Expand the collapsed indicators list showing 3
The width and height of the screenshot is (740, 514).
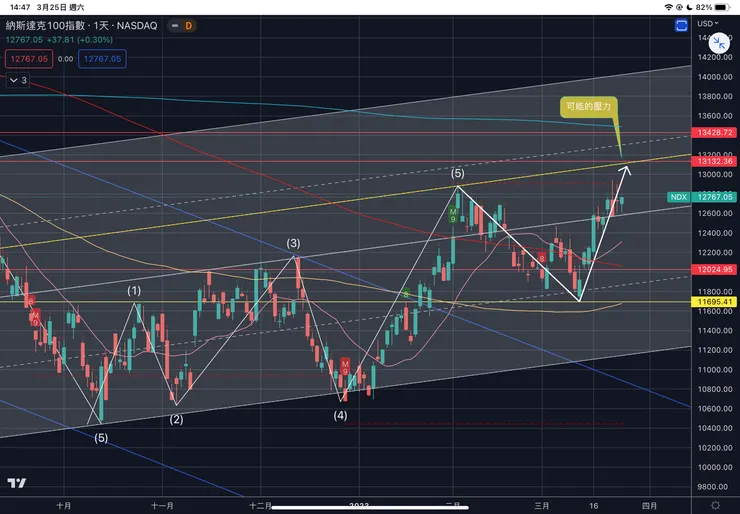point(19,80)
